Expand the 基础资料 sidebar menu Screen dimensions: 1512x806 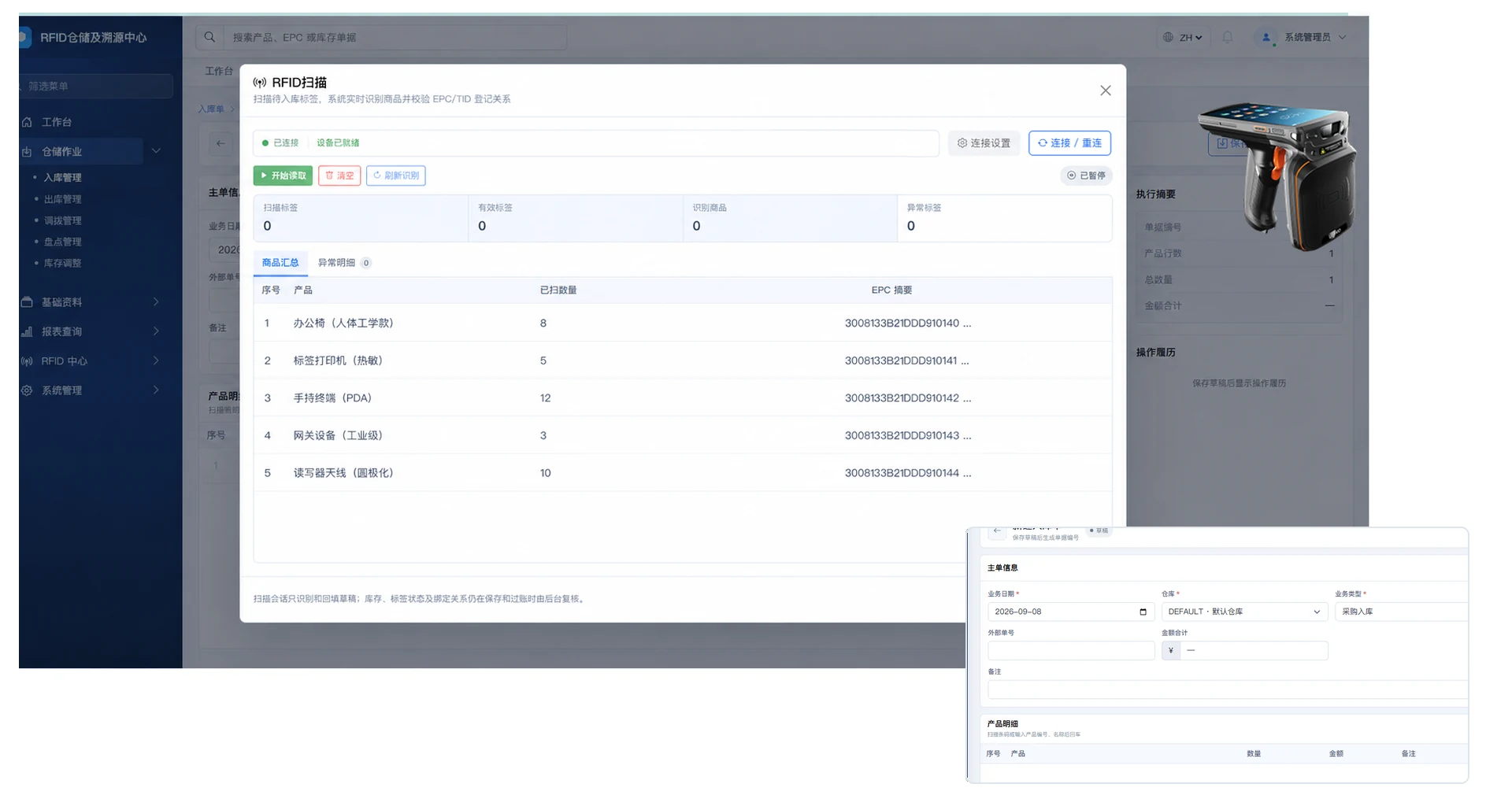pyautogui.click(x=91, y=302)
